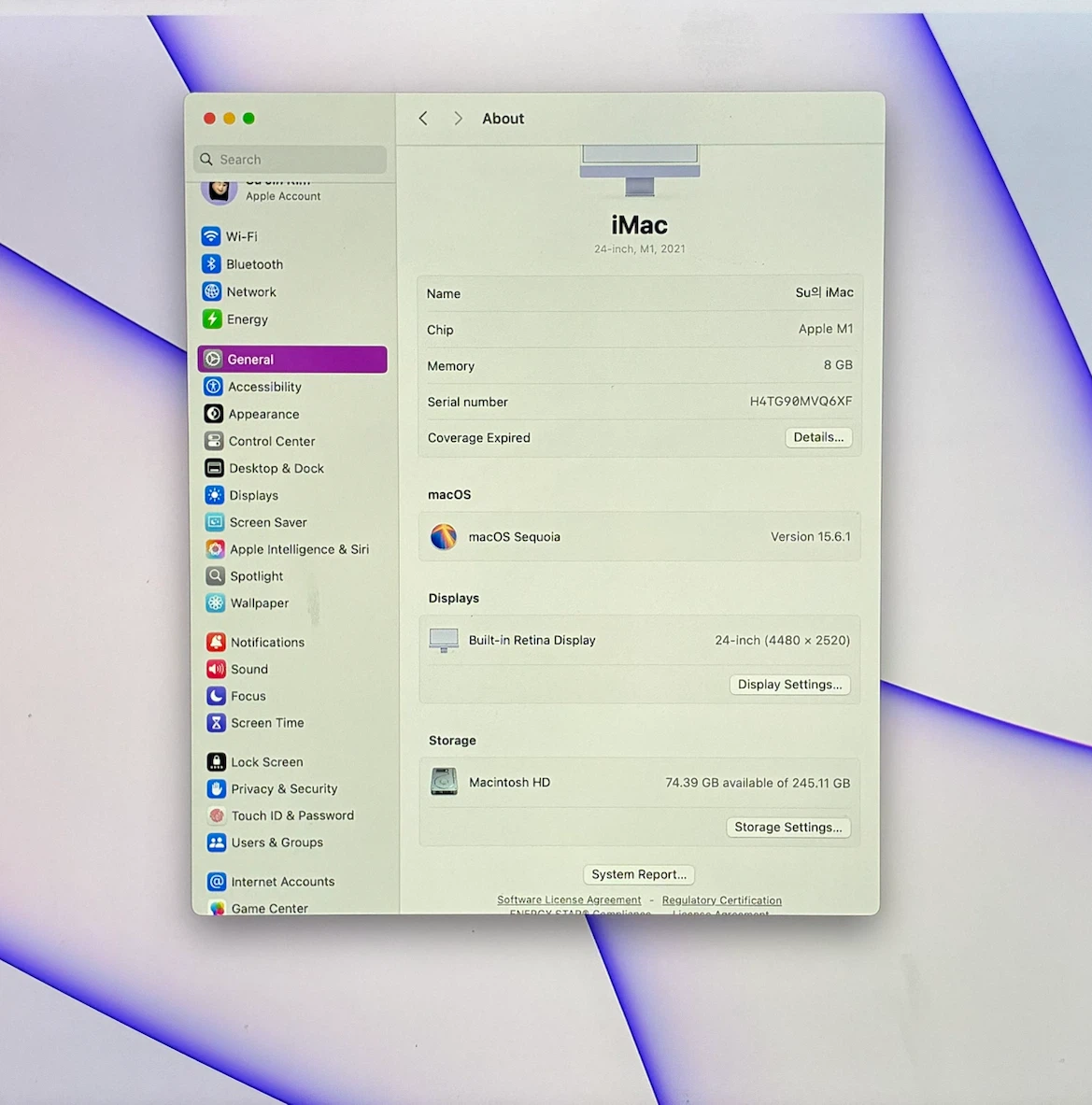Click the 8 GB memory value

click(x=838, y=364)
